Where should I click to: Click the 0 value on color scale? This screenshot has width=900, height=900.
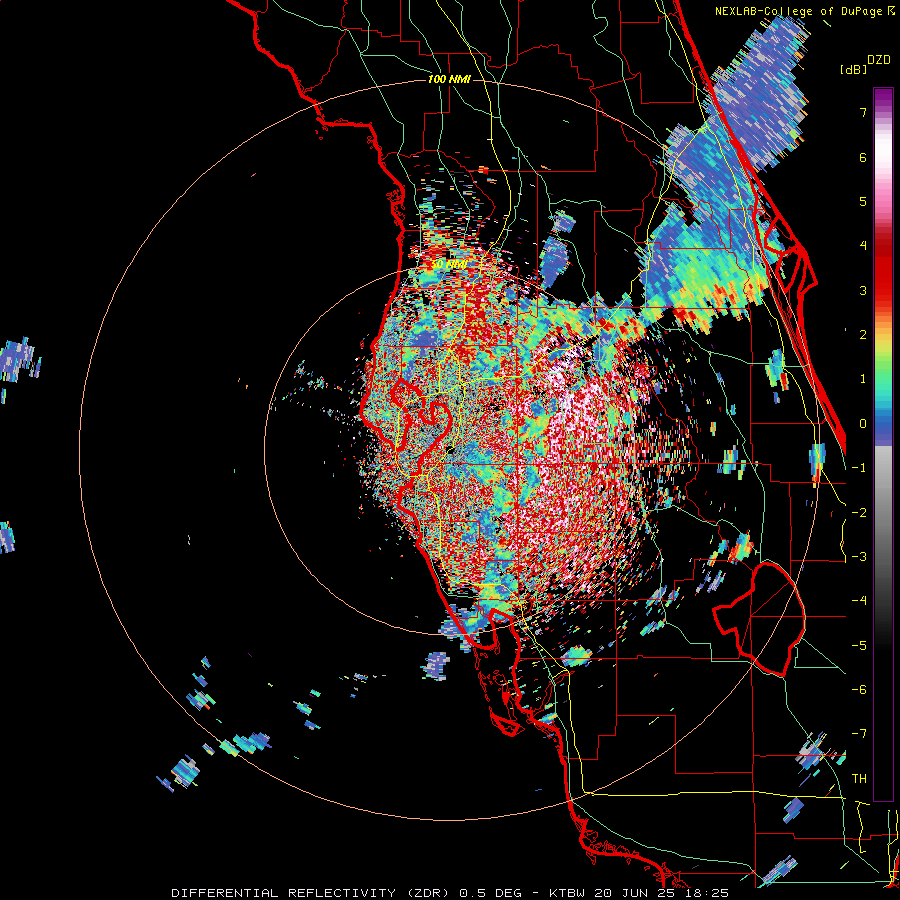click(863, 424)
